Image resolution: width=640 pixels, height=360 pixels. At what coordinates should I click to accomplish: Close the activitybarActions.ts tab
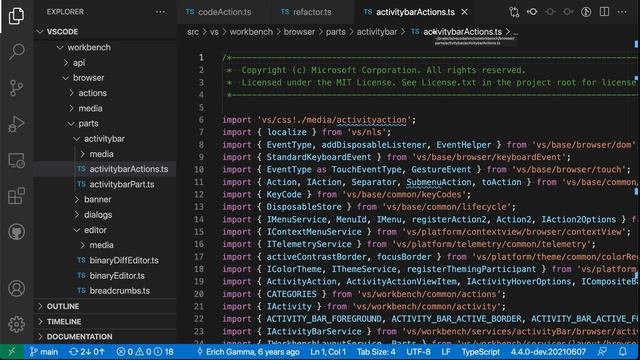(x=464, y=12)
